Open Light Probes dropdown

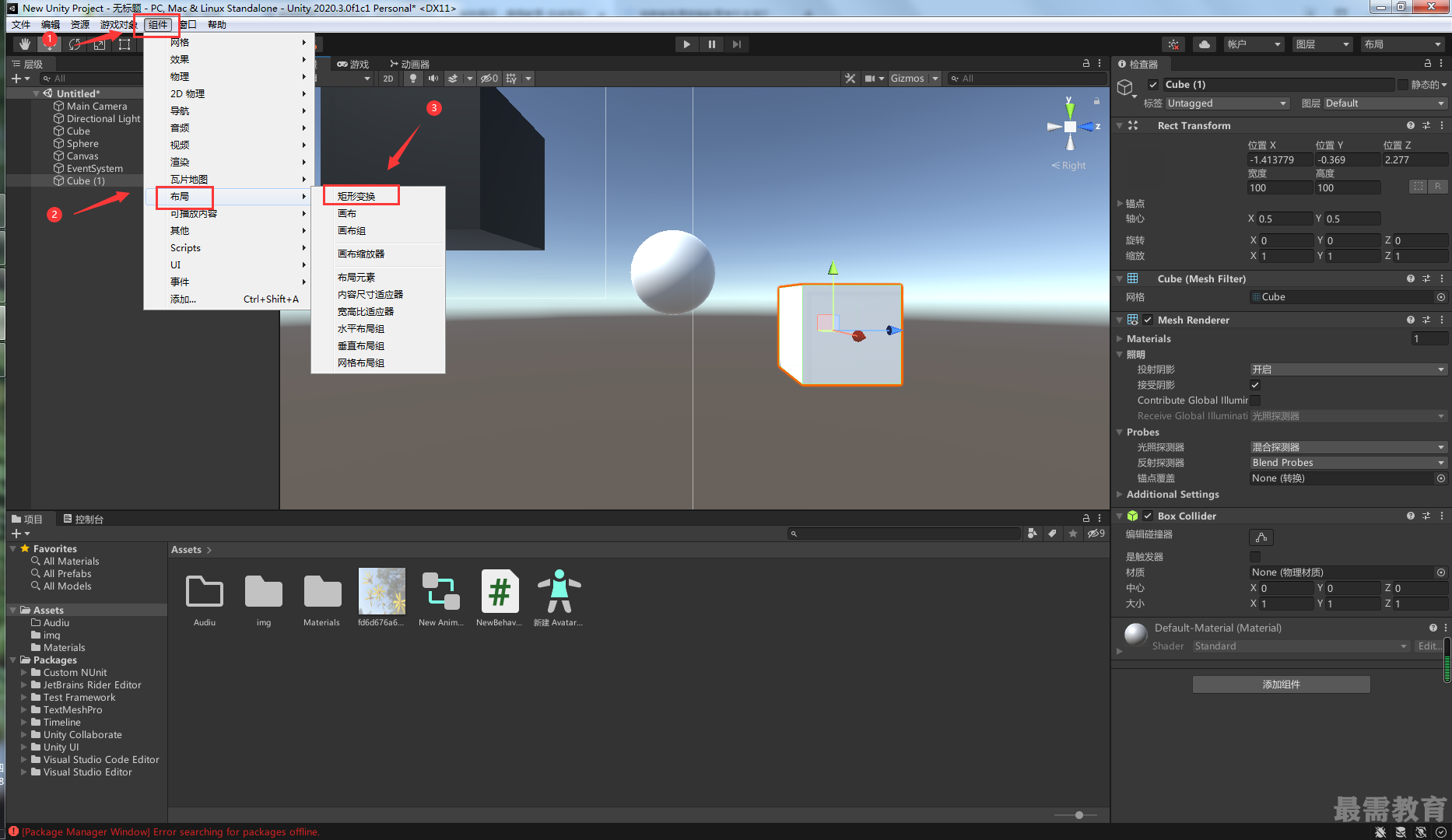click(x=1349, y=447)
